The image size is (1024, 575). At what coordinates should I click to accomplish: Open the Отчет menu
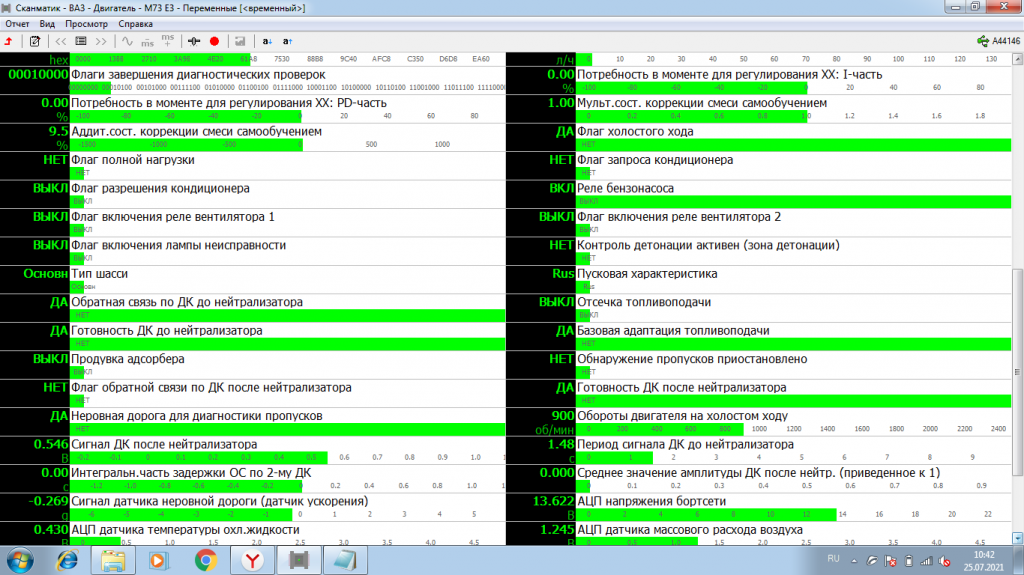18,24
